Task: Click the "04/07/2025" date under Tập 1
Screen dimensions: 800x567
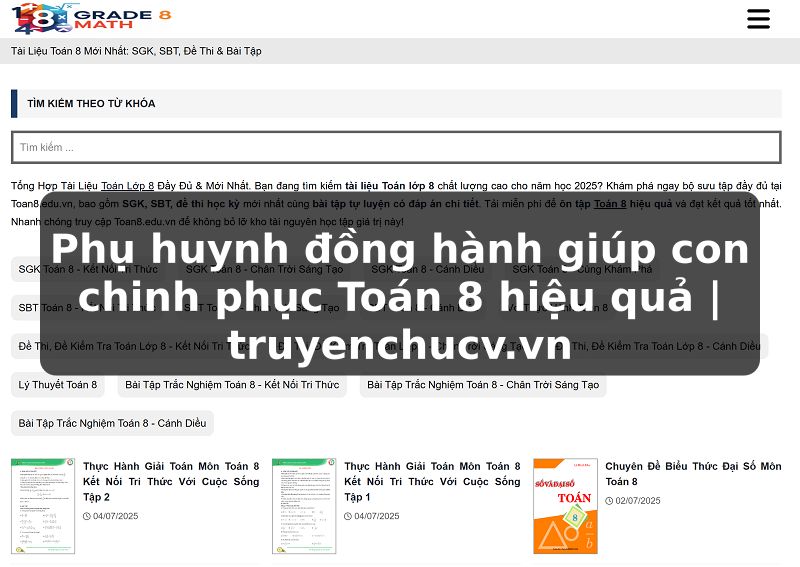Action: [377, 516]
